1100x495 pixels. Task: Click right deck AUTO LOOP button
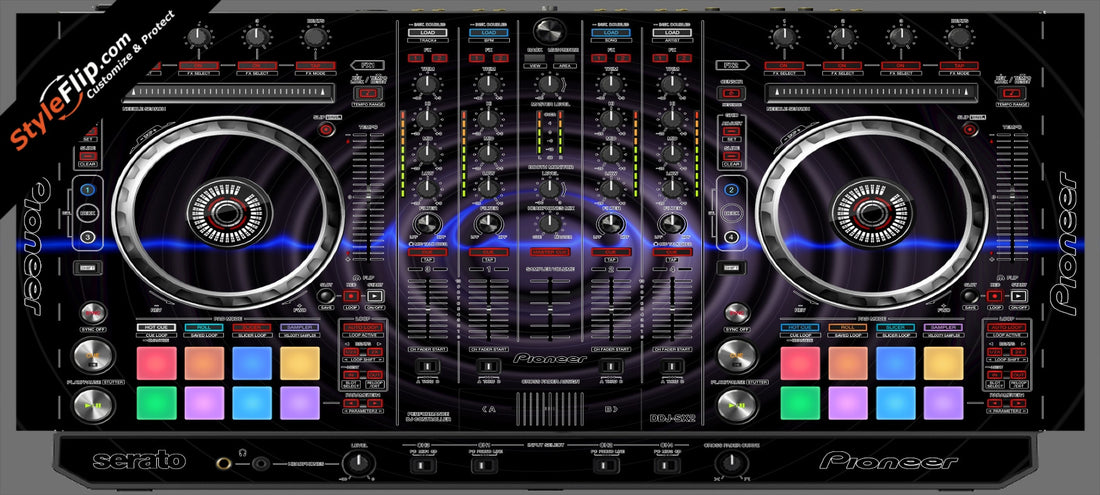[x=1007, y=327]
